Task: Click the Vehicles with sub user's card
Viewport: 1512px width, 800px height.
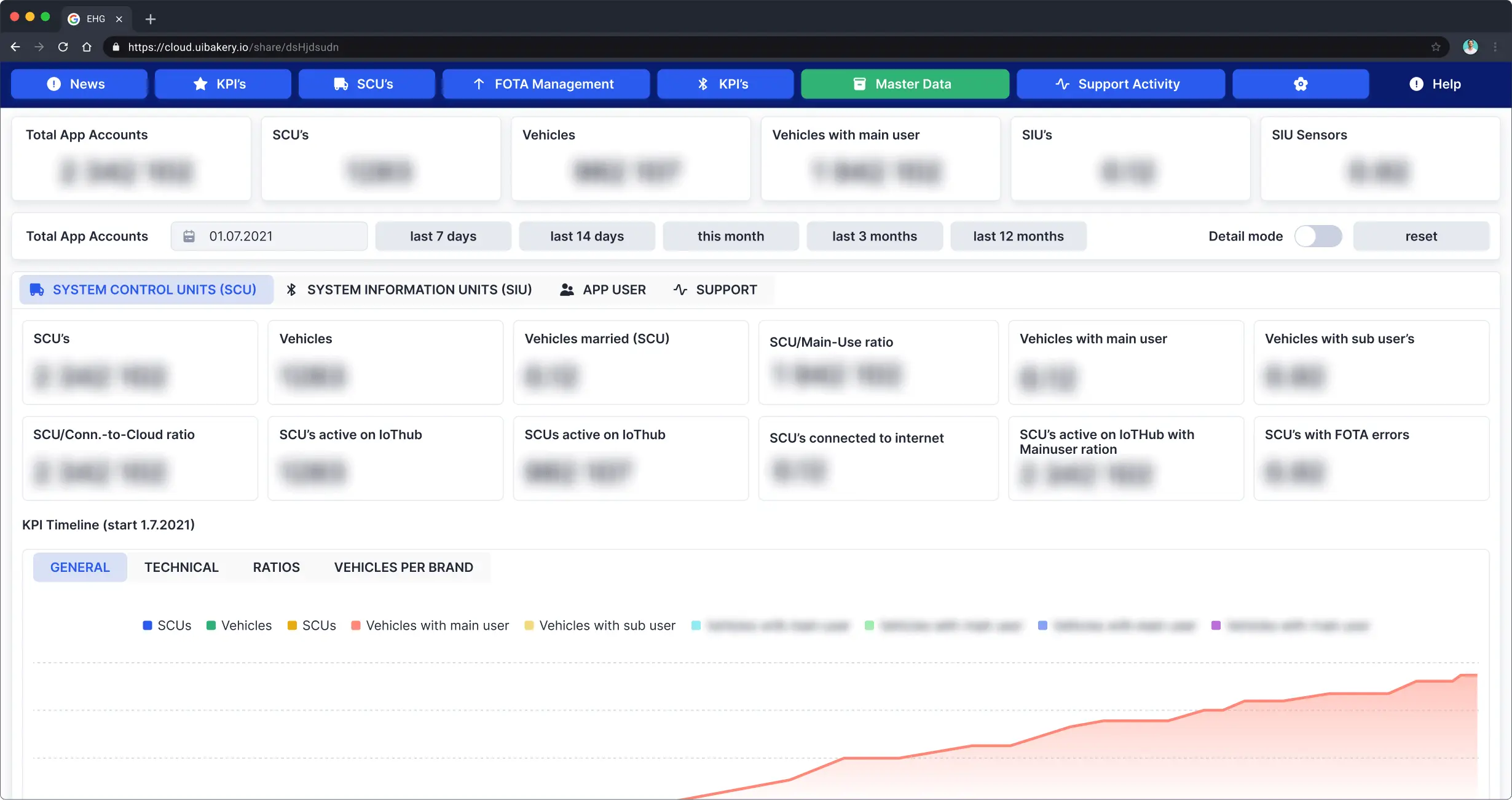Action: pos(1371,362)
